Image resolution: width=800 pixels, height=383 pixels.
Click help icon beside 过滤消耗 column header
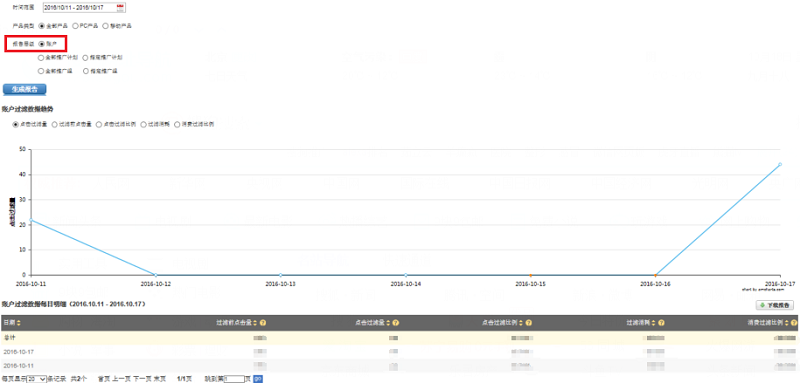tap(661, 323)
